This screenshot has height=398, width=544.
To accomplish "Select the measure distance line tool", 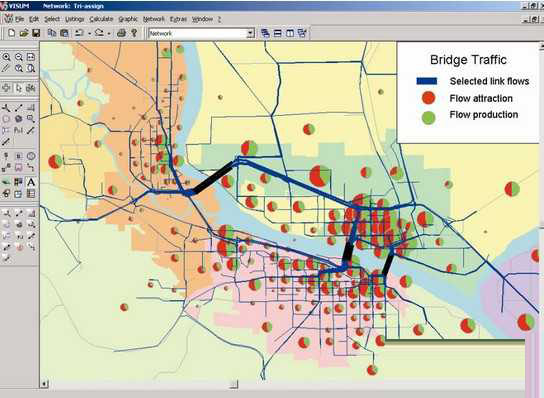I will tap(6, 68).
